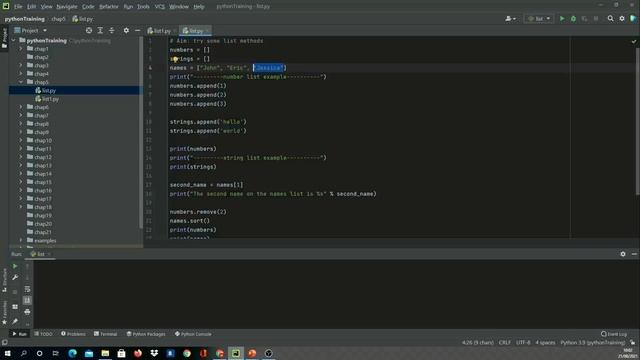Click the run with coverage icon
The width and height of the screenshot is (640, 360).
pos(584,19)
